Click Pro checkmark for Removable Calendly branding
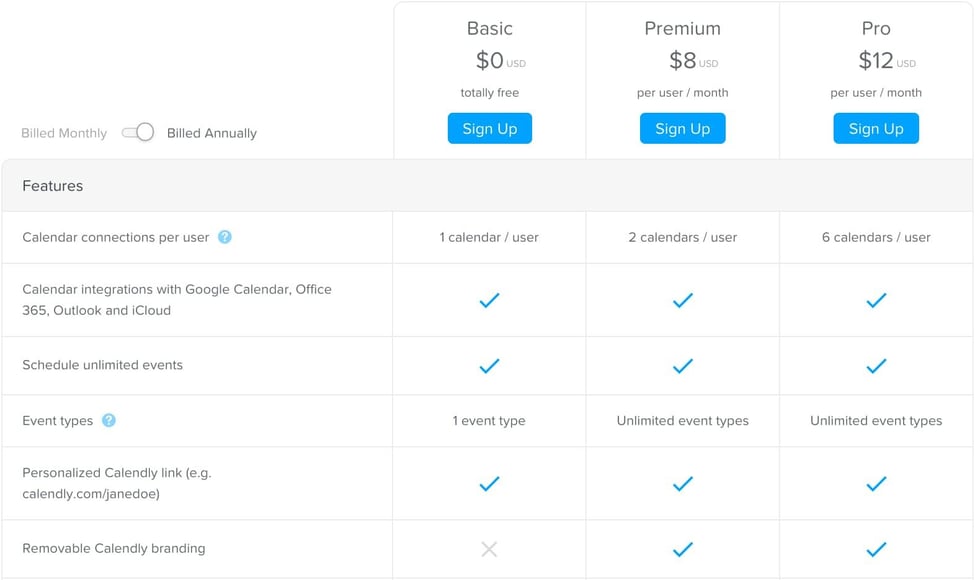This screenshot has width=975, height=580. (876, 549)
